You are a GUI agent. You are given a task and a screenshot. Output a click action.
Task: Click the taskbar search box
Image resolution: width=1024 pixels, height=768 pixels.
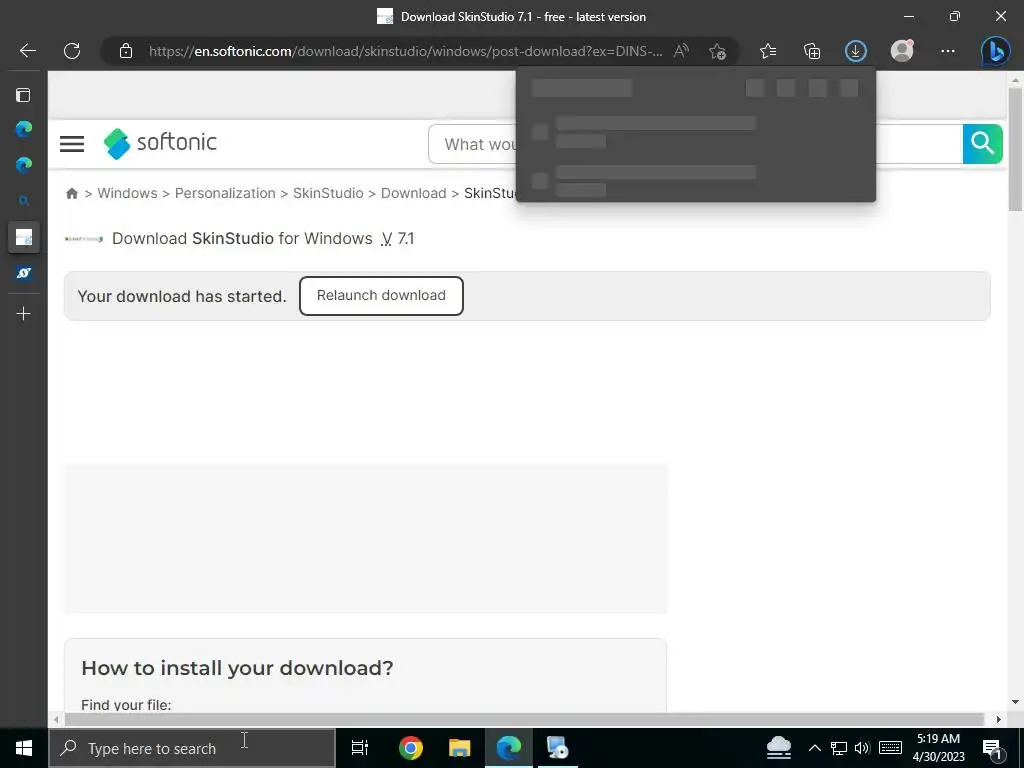192,748
